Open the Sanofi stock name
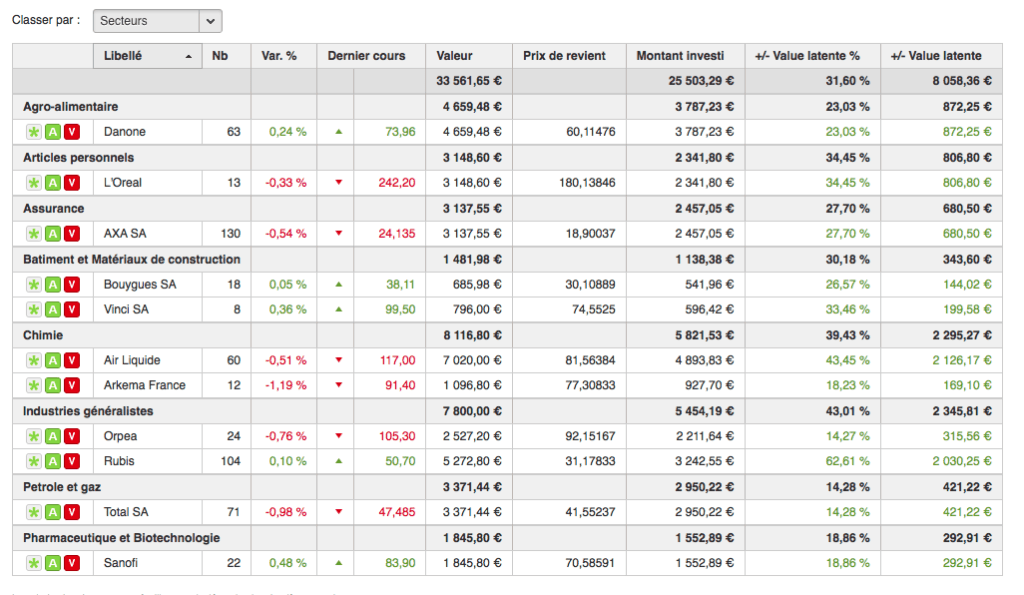 point(121,563)
